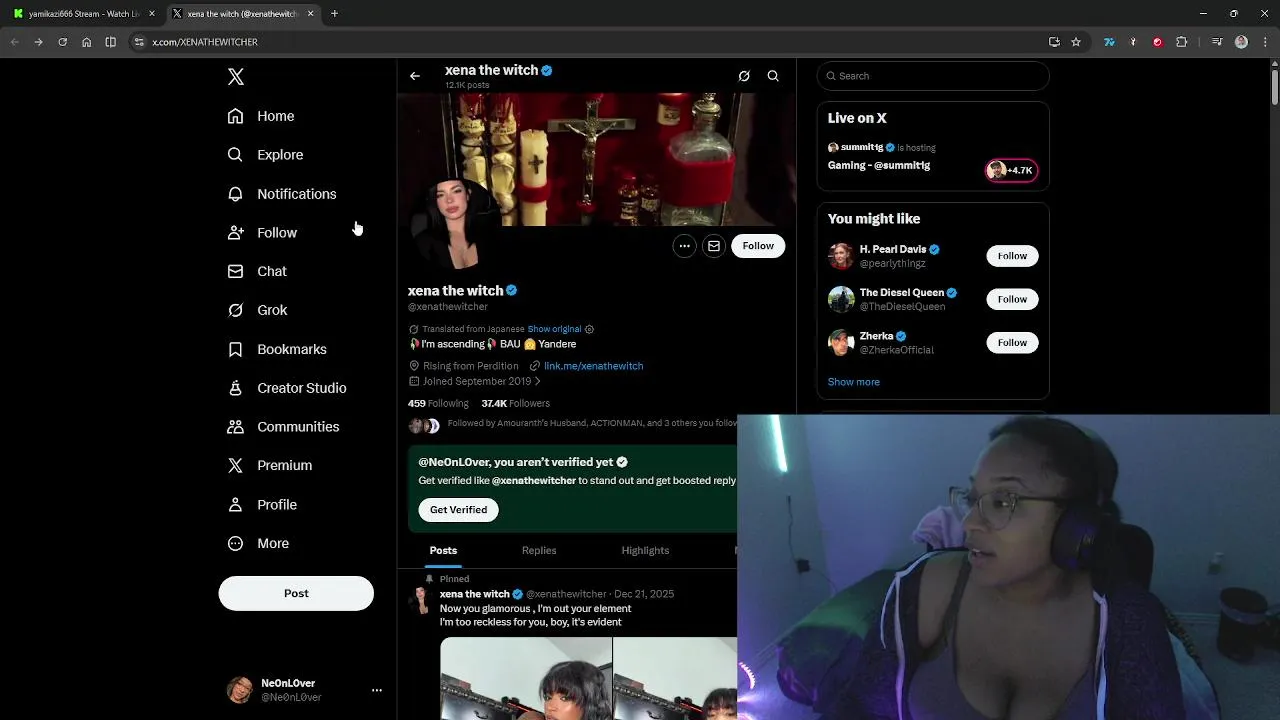This screenshot has height=720, width=1280.
Task: Open H. Pearl Davis avatar
Action: [841, 256]
